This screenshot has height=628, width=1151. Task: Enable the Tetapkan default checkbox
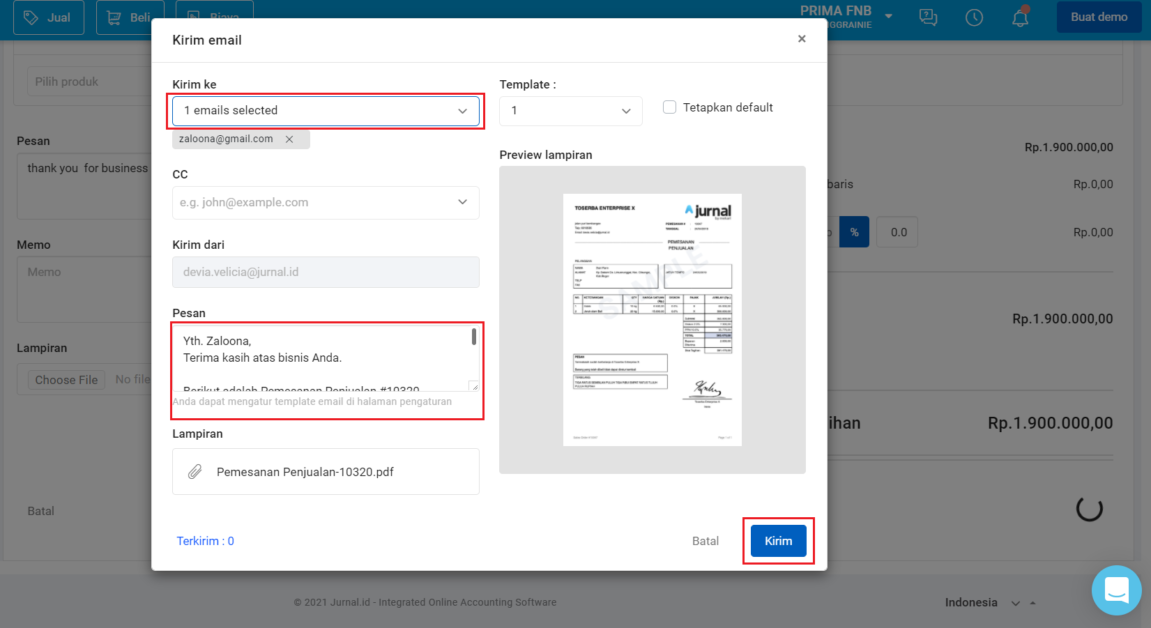pyautogui.click(x=669, y=107)
